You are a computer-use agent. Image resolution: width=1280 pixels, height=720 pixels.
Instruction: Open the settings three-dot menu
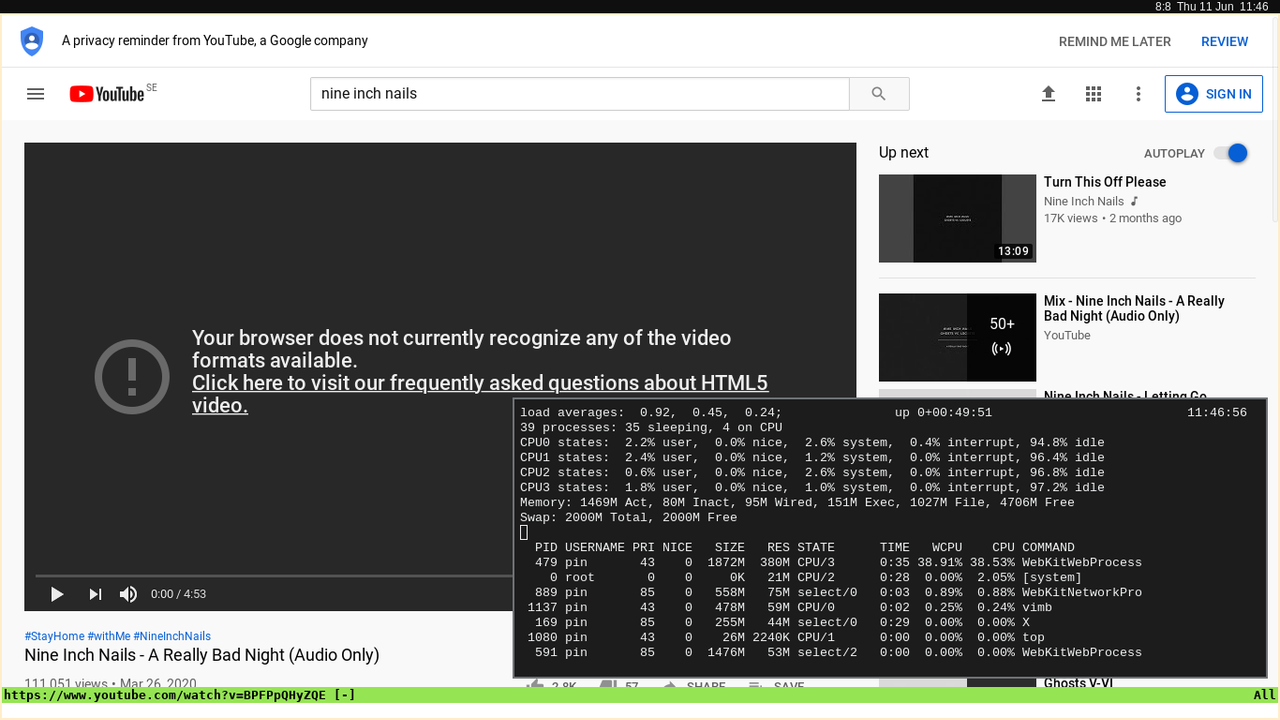tap(1138, 94)
